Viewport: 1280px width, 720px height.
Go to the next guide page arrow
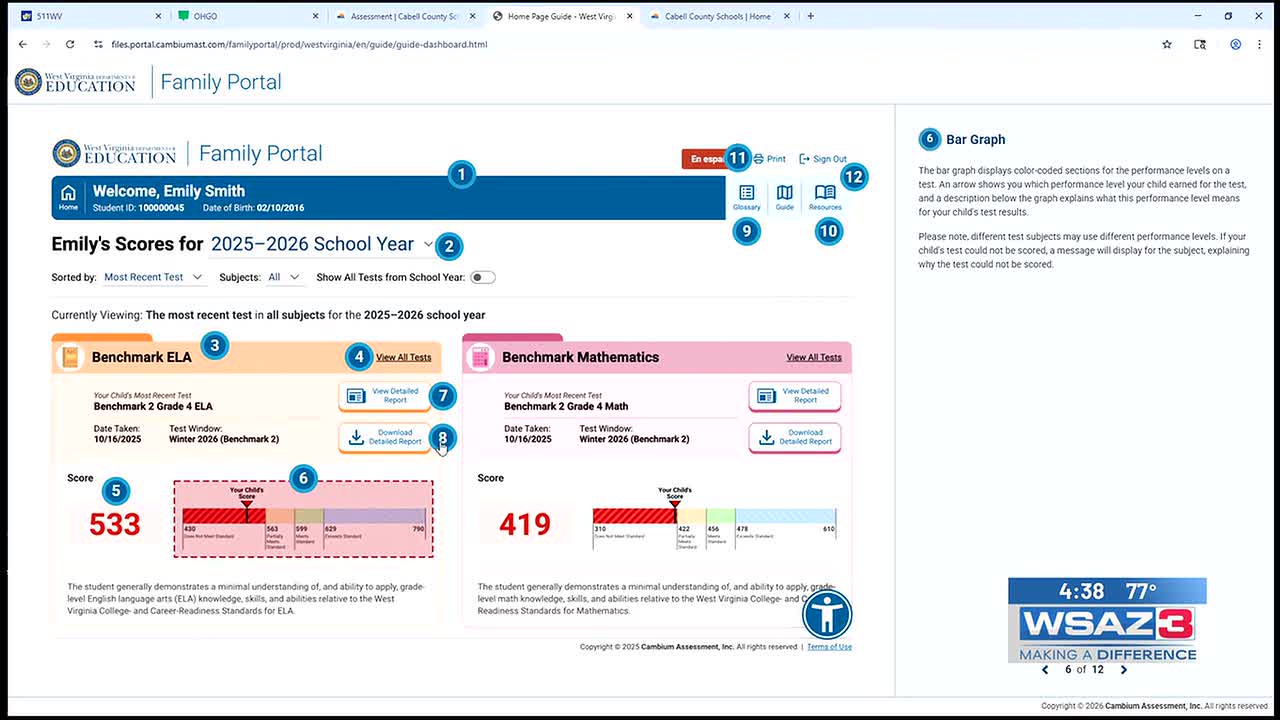pos(1123,670)
